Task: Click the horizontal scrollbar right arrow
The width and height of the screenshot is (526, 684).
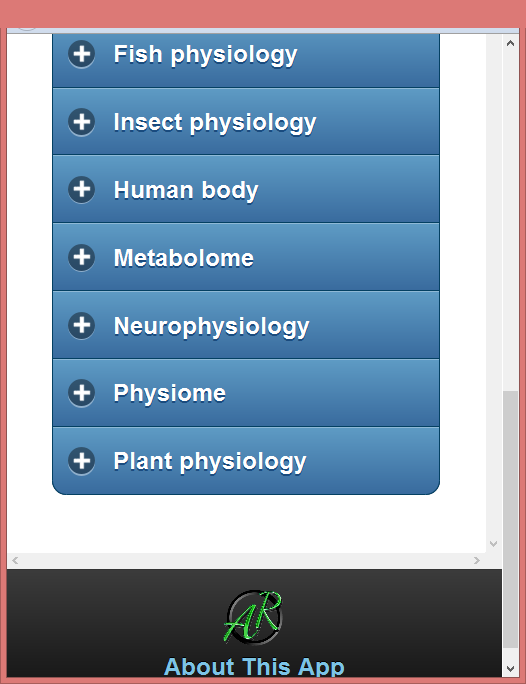Action: [x=477, y=560]
